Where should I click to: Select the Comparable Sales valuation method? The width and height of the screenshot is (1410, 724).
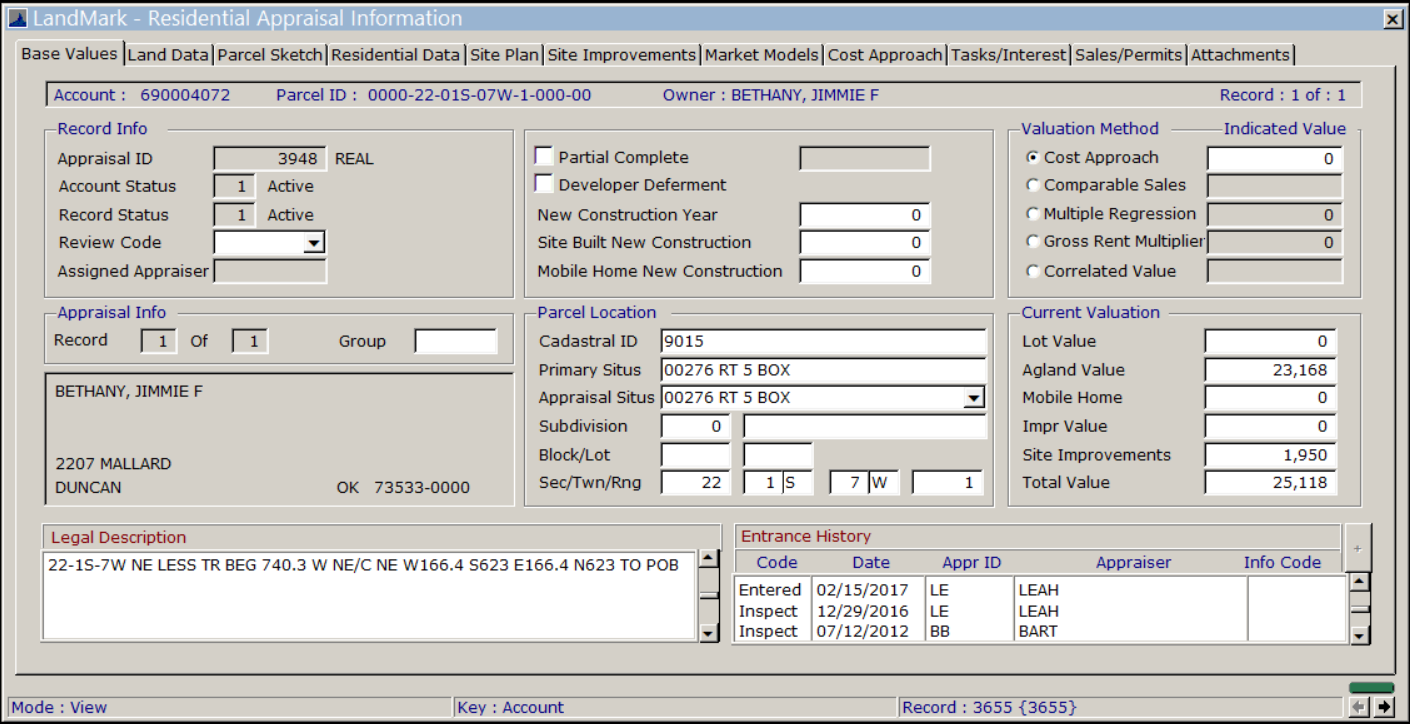click(1032, 185)
